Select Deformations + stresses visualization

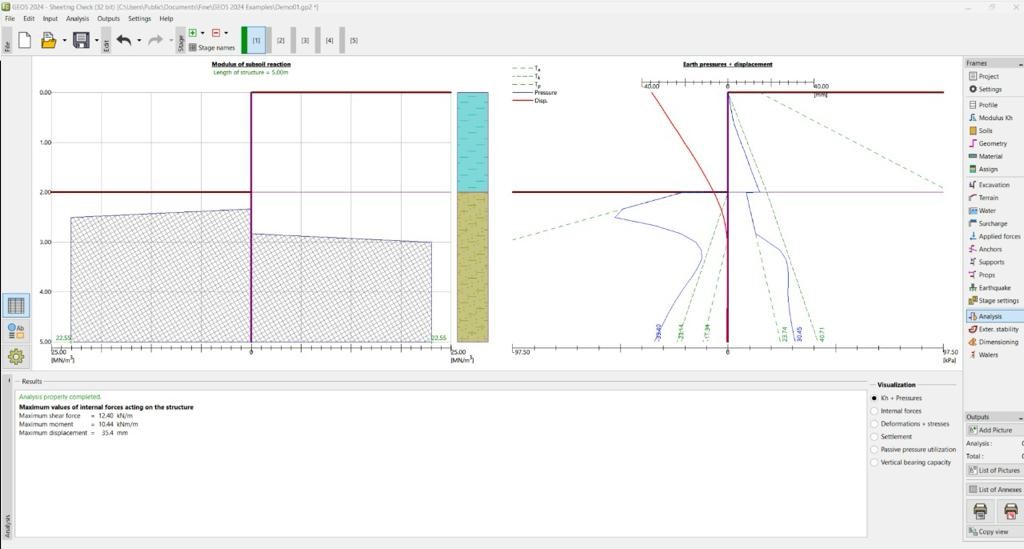point(876,424)
